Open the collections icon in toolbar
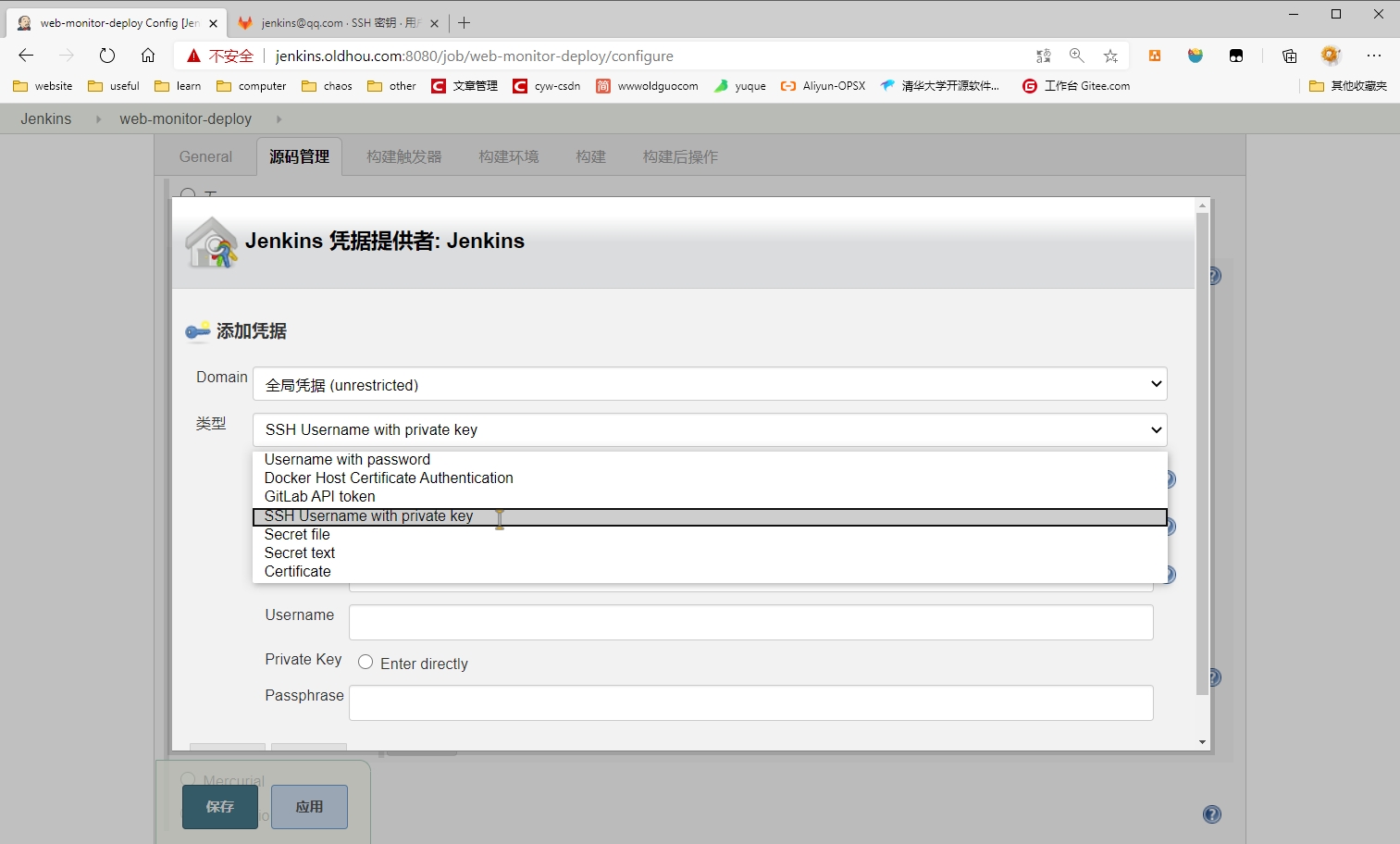Viewport: 1400px width, 844px height. (x=1289, y=56)
